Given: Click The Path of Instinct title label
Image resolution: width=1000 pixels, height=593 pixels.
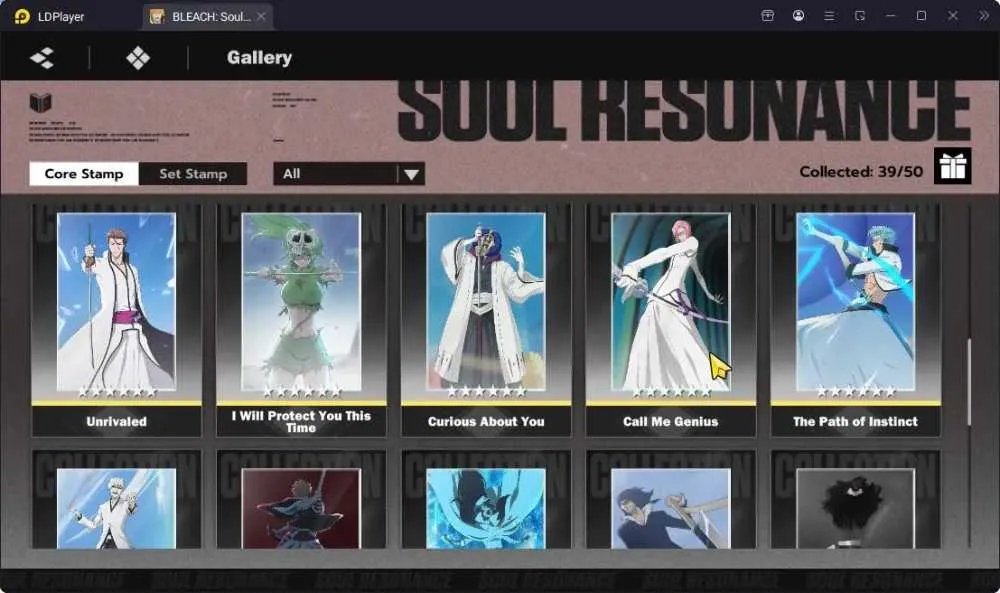Looking at the screenshot, I should coord(856,421).
